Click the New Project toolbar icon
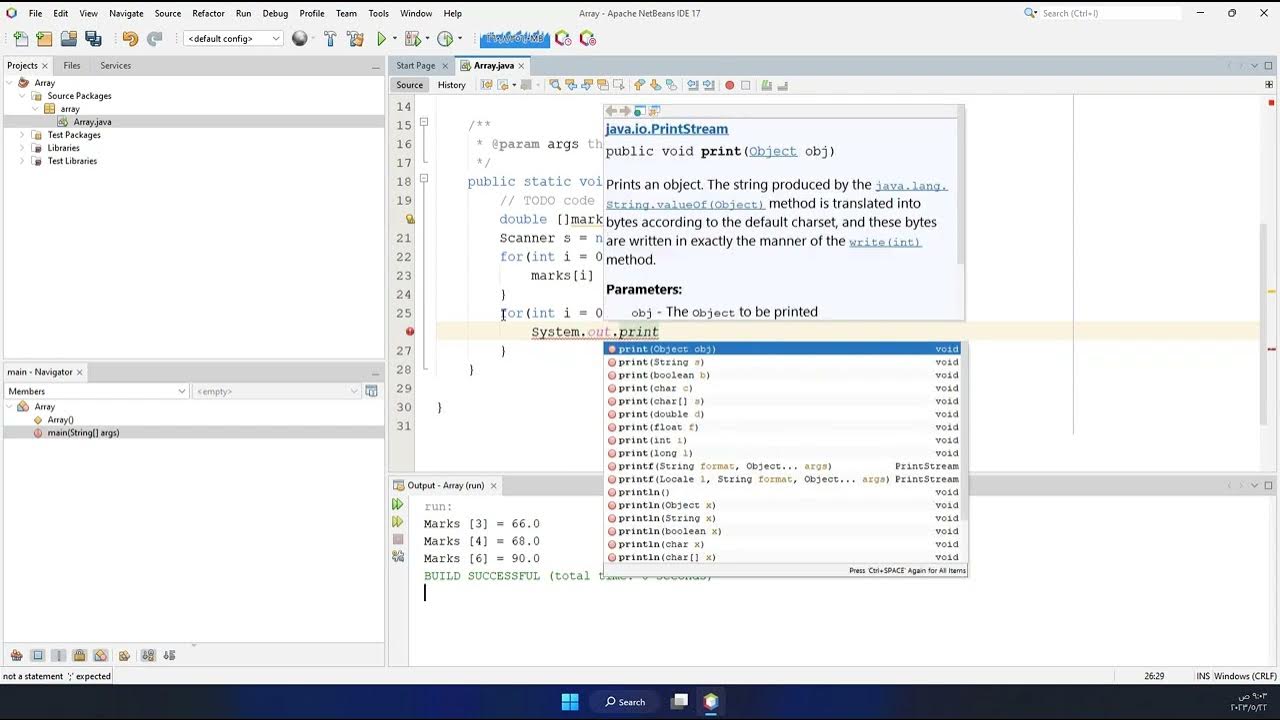 44,38
